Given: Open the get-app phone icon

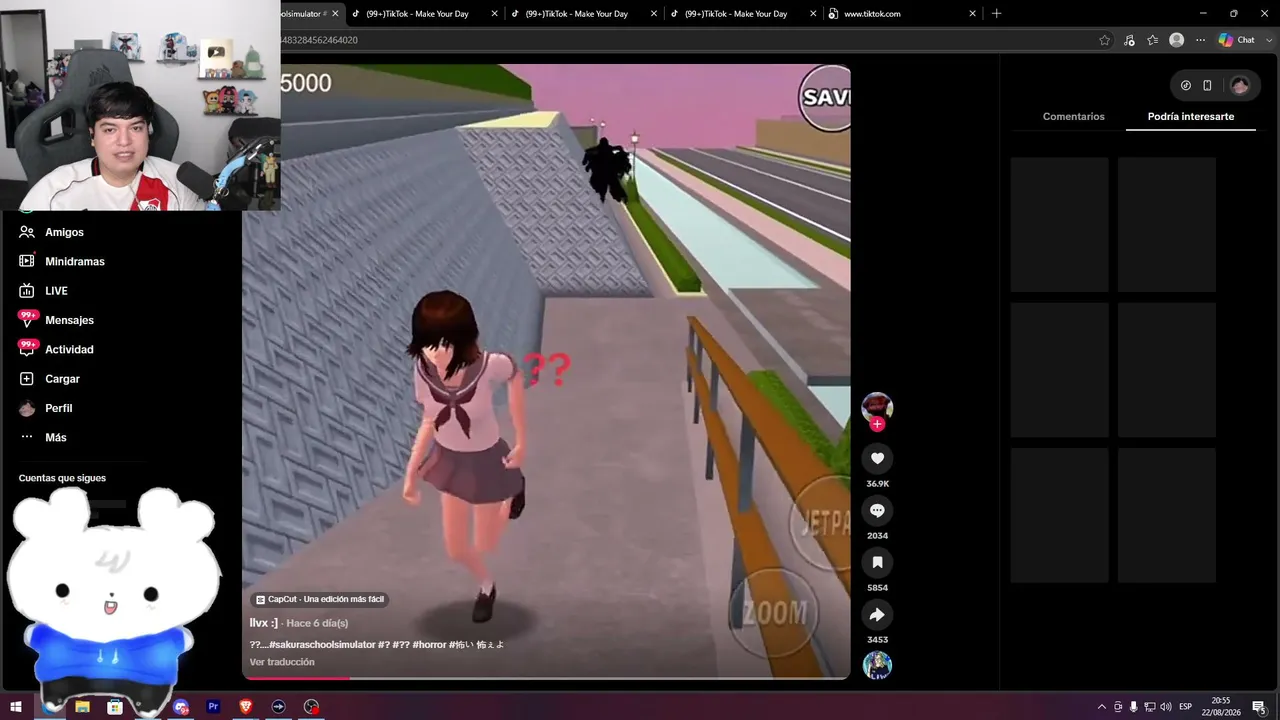Looking at the screenshot, I should coord(1207,85).
